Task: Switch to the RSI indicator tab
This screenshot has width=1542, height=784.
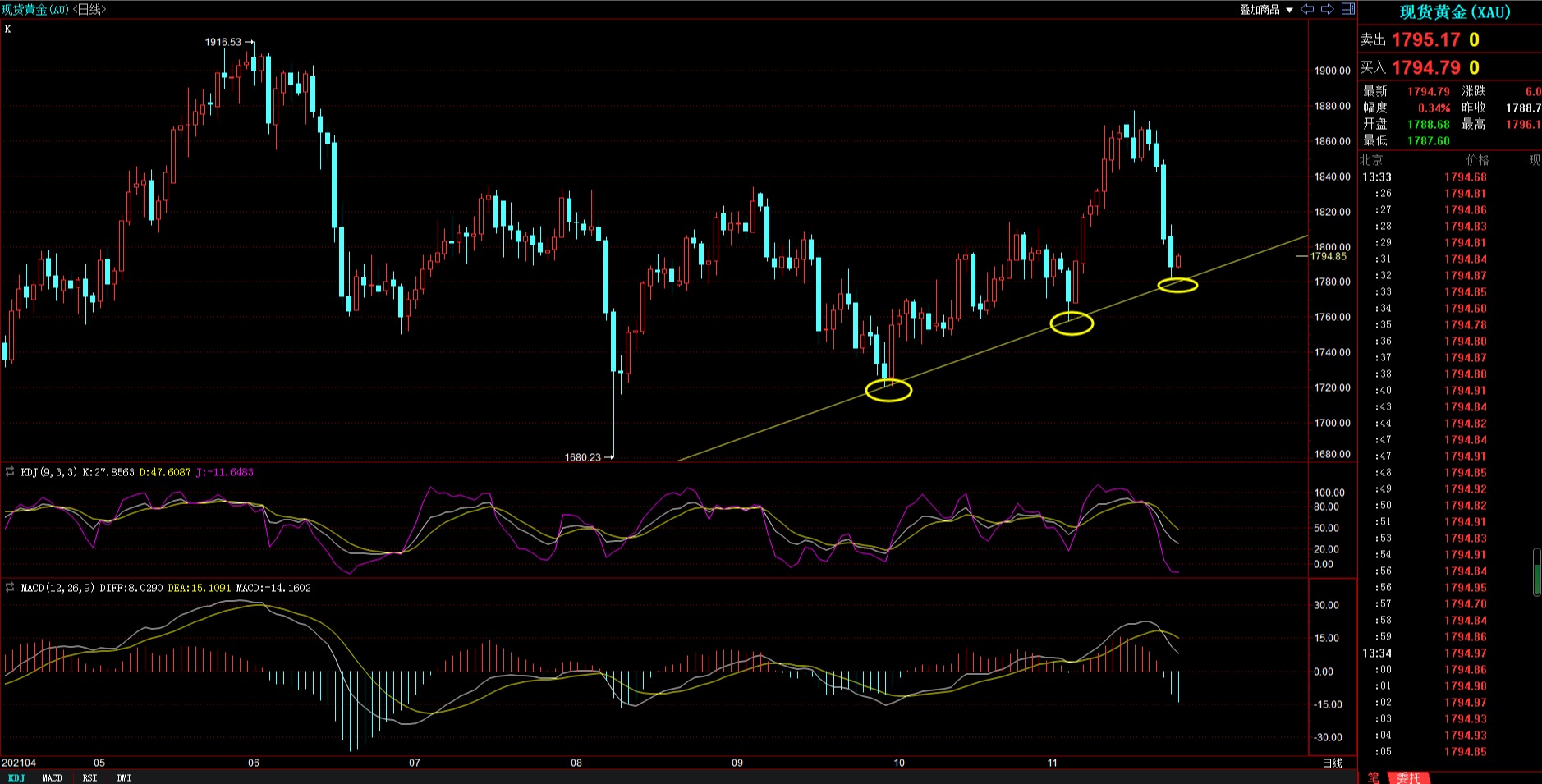Action: point(89,777)
